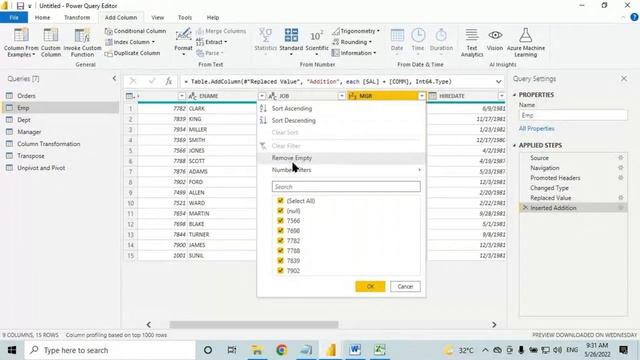Uncheck the 7698 filter value

[x=280, y=231]
